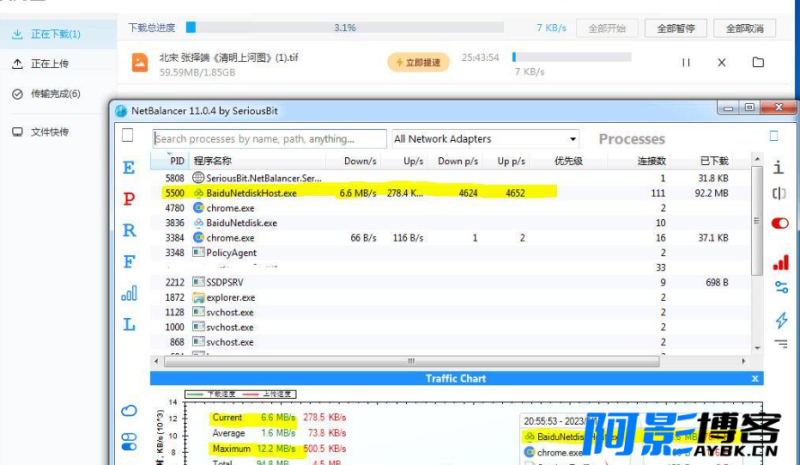
Task: Select the svchost.exe row with PID 1000
Action: (451, 327)
